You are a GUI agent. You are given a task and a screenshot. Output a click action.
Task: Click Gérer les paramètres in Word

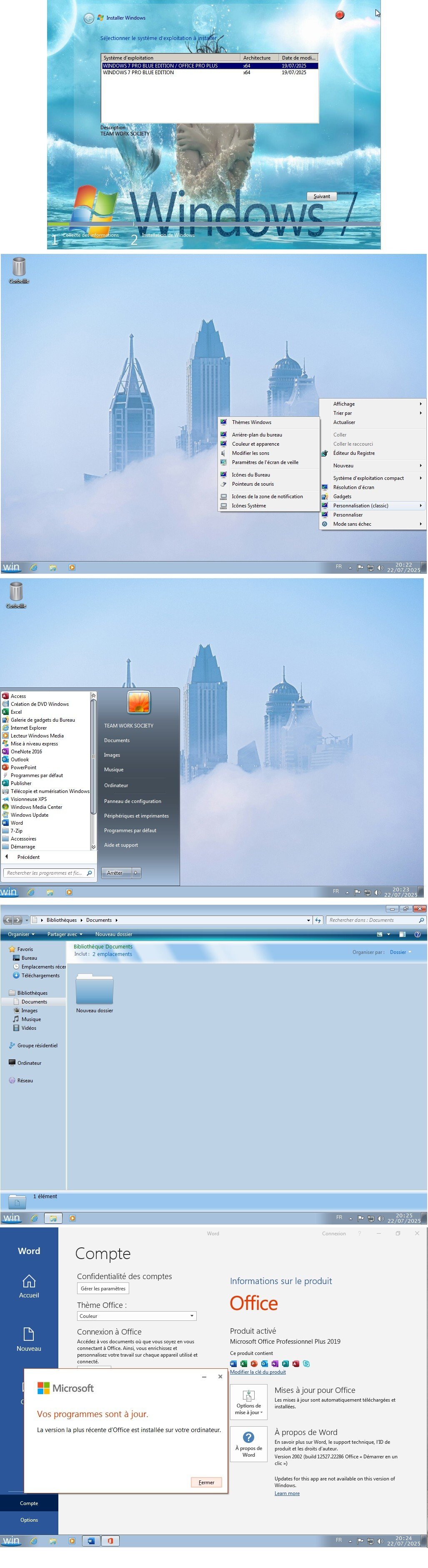[103, 1289]
